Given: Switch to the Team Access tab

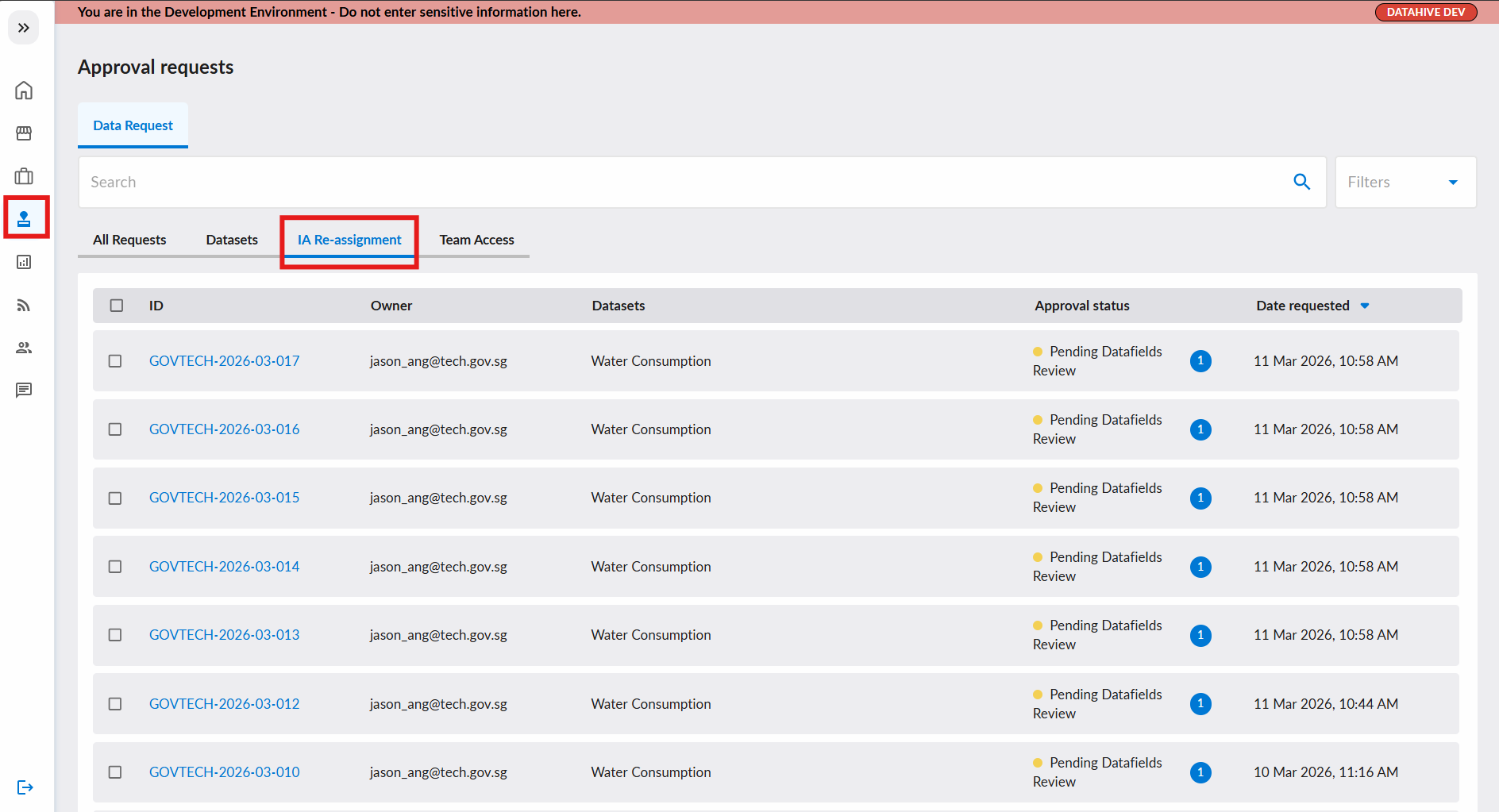Looking at the screenshot, I should (x=476, y=240).
